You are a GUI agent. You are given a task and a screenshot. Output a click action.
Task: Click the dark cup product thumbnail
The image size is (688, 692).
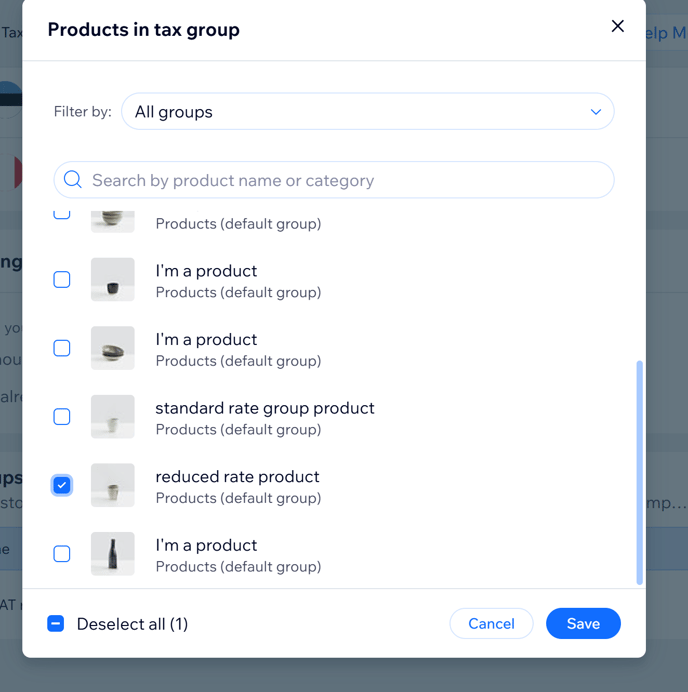click(113, 280)
